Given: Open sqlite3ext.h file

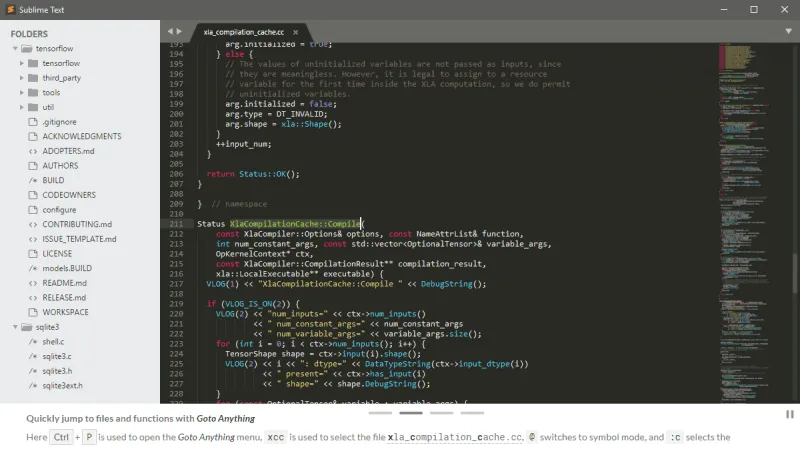Looking at the screenshot, I should (62, 386).
